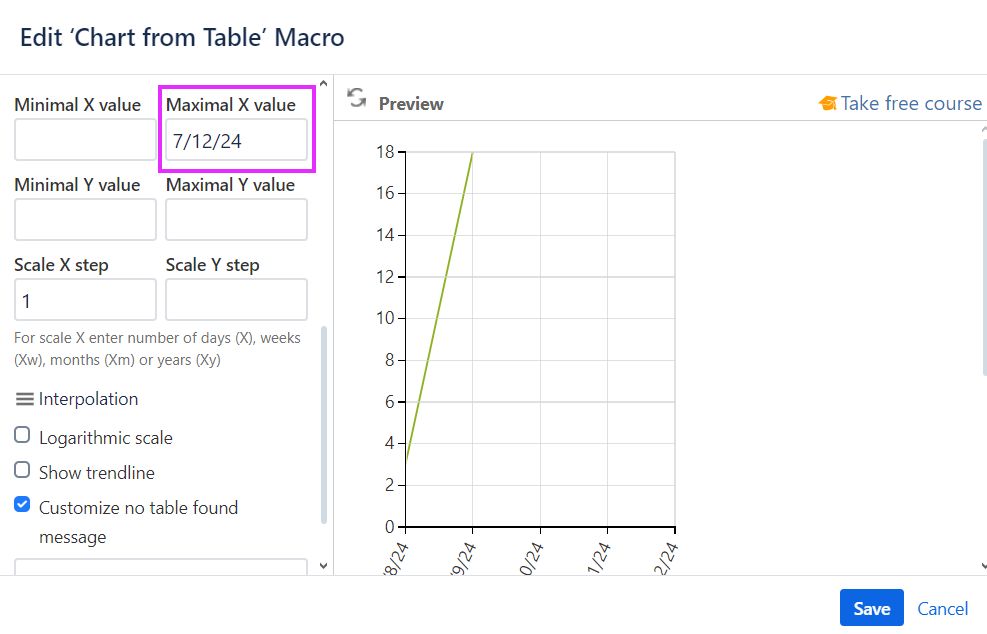Expand the Interpolation section
The width and height of the screenshot is (987, 634).
88,399
